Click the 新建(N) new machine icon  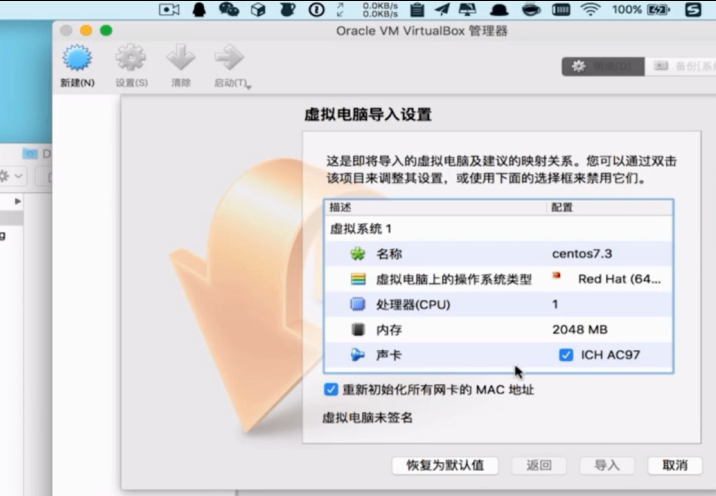click(77, 58)
